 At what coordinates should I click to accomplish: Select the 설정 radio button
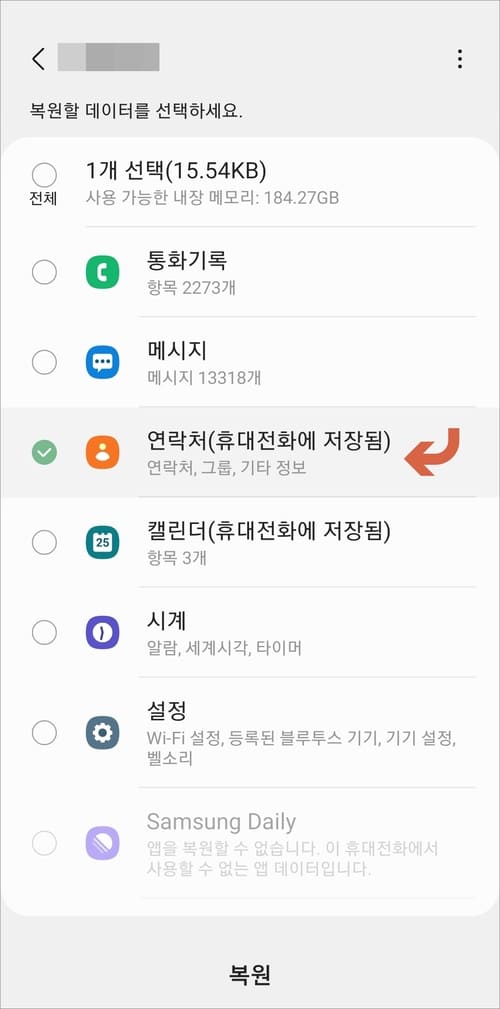pyautogui.click(x=44, y=732)
